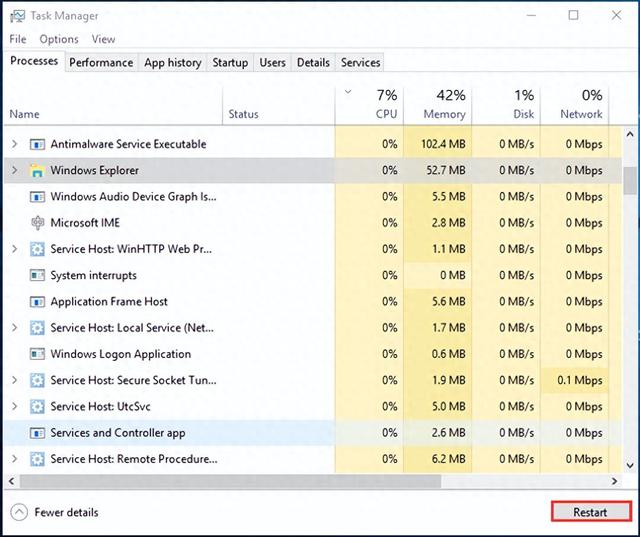
Task: Click the Application Frame Host icon
Action: point(37,302)
